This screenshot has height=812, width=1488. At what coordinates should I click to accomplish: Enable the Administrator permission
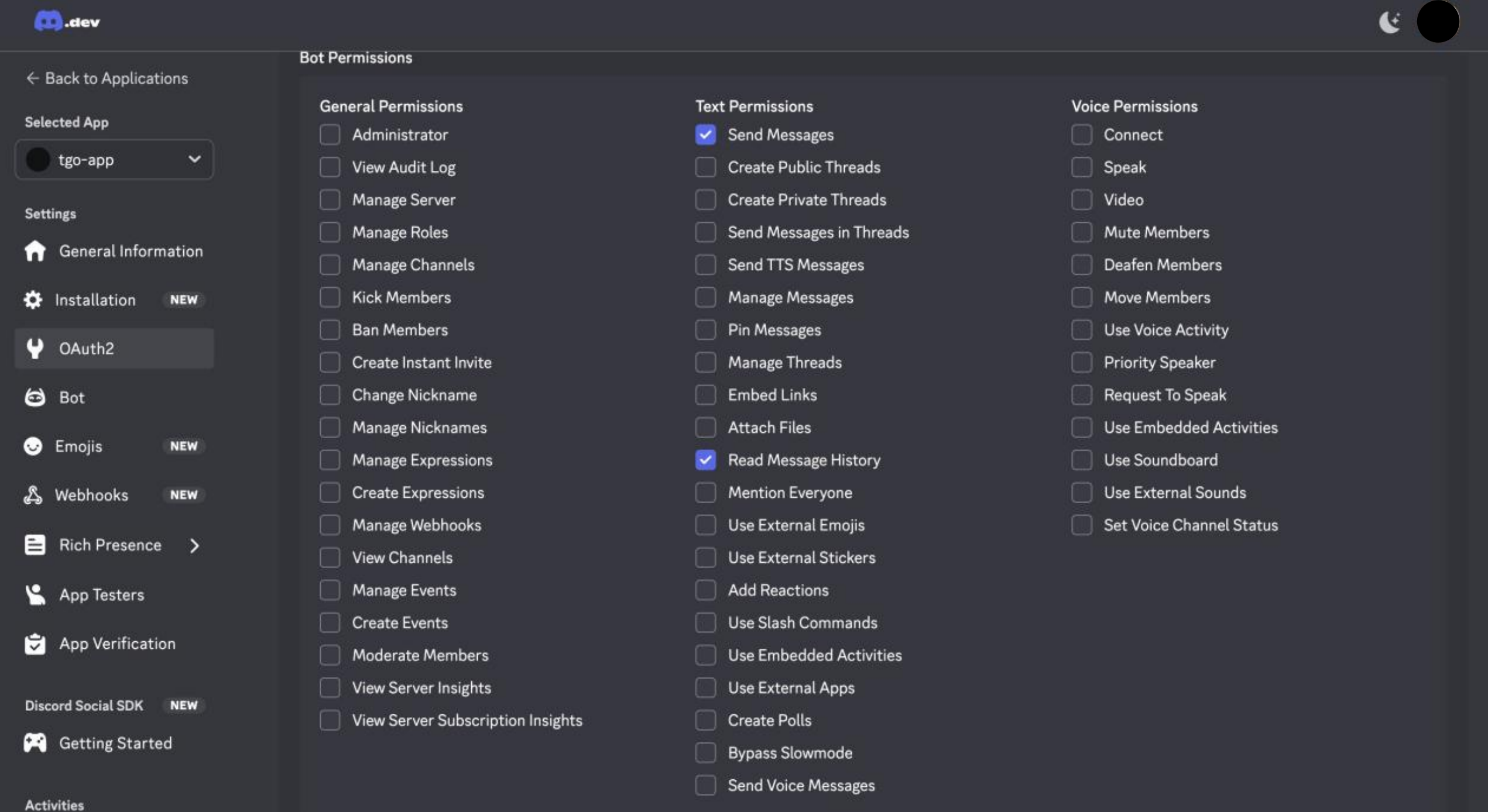[330, 134]
